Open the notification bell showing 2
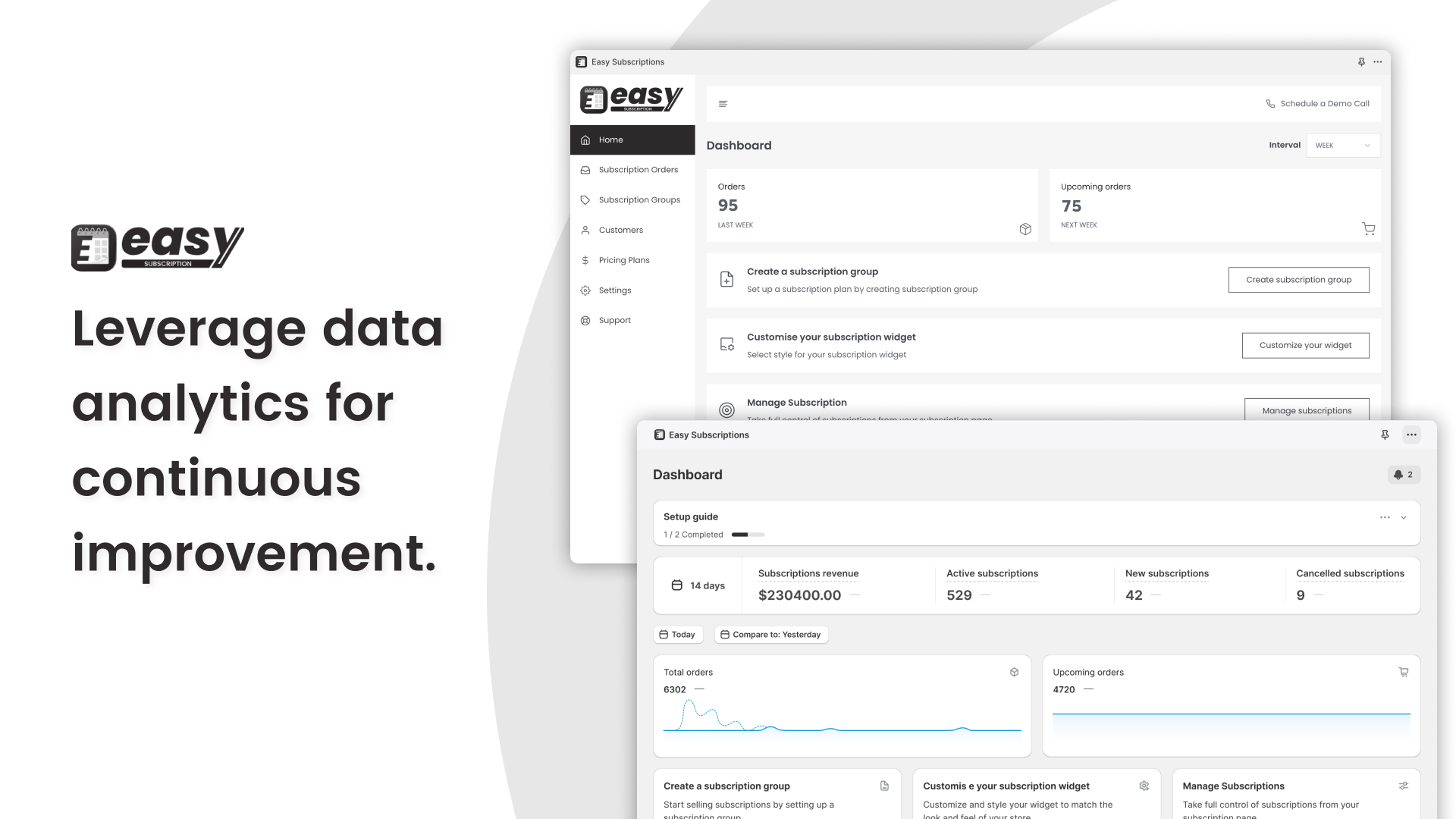The height and width of the screenshot is (819, 1456). 1404,475
